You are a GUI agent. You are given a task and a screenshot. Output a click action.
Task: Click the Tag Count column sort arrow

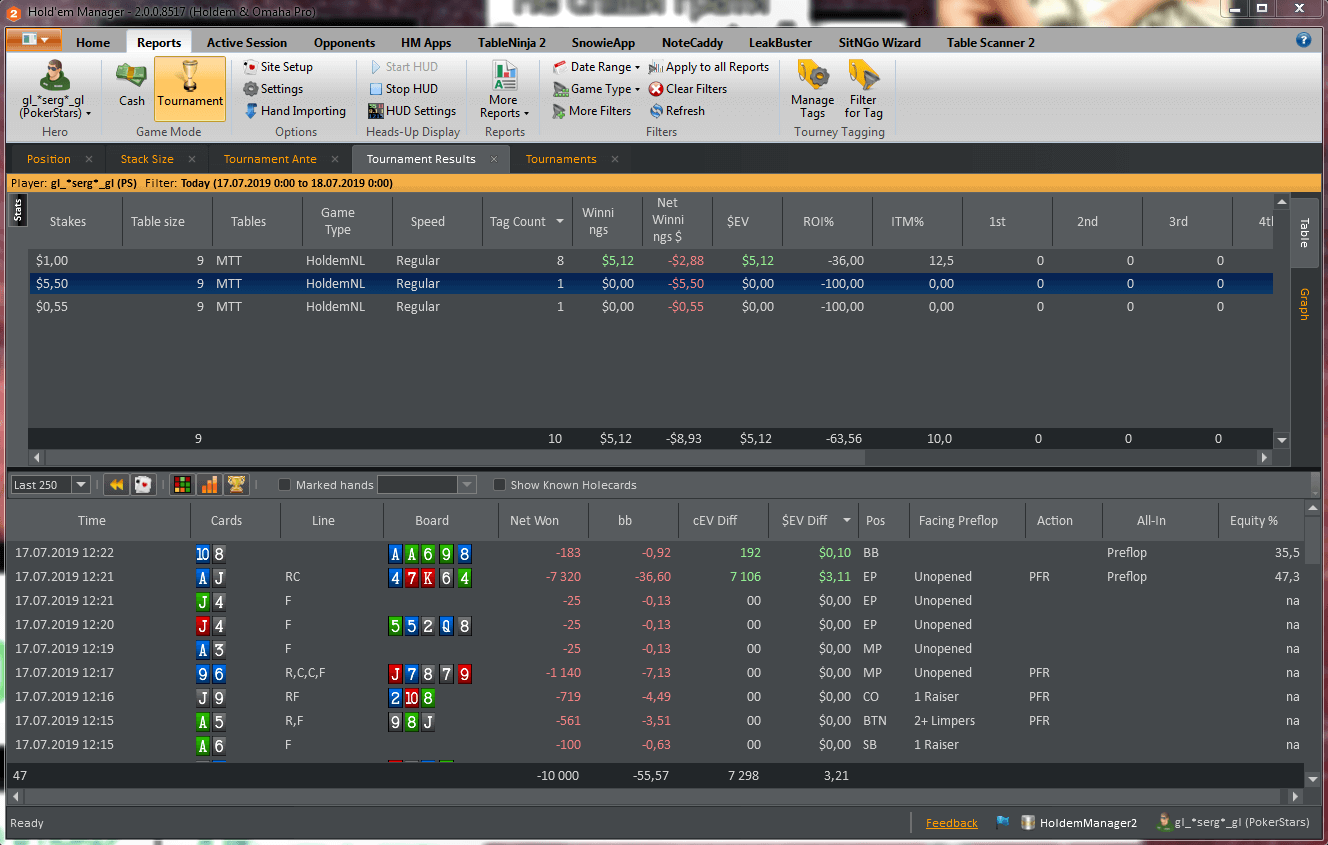tap(560, 222)
